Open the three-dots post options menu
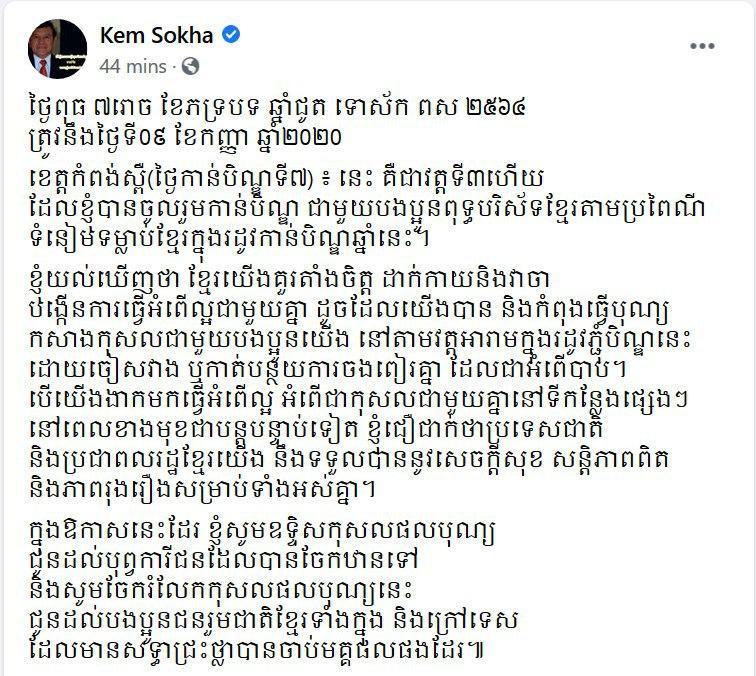The height and width of the screenshot is (676, 756). [x=702, y=46]
